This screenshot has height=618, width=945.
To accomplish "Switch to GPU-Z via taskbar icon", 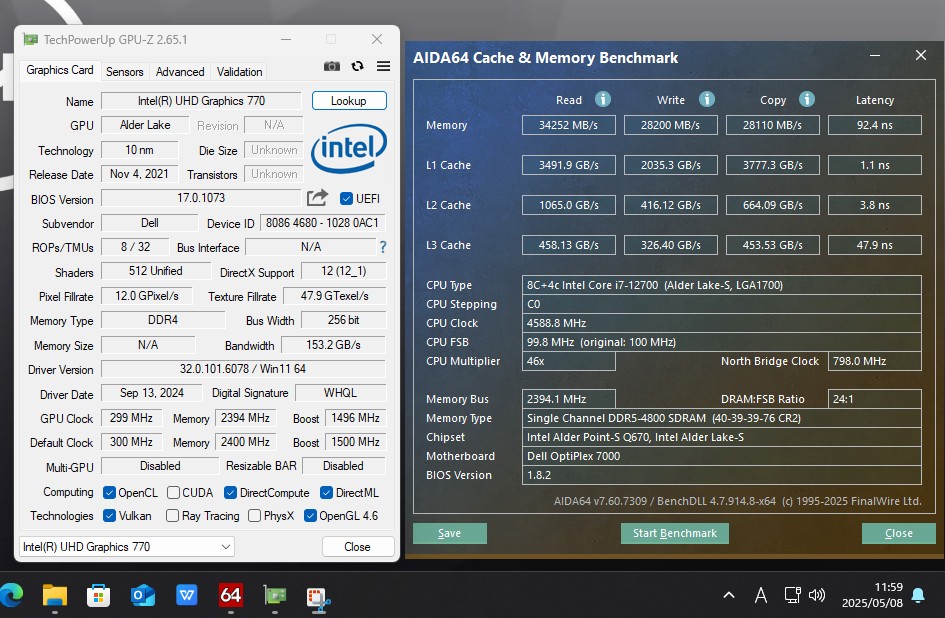I will (275, 596).
